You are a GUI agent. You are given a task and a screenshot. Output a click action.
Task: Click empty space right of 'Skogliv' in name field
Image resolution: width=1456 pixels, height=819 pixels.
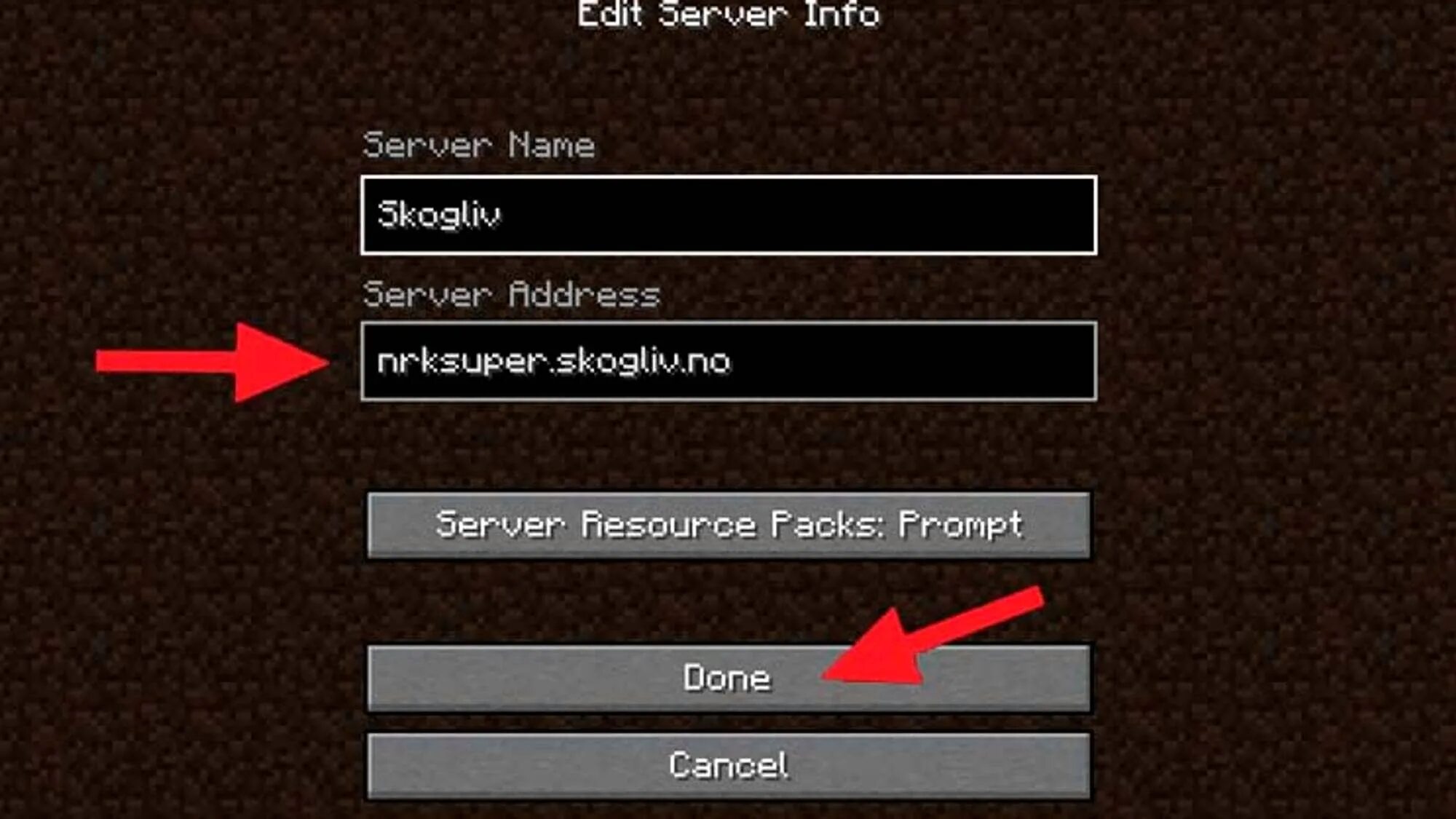point(801,215)
